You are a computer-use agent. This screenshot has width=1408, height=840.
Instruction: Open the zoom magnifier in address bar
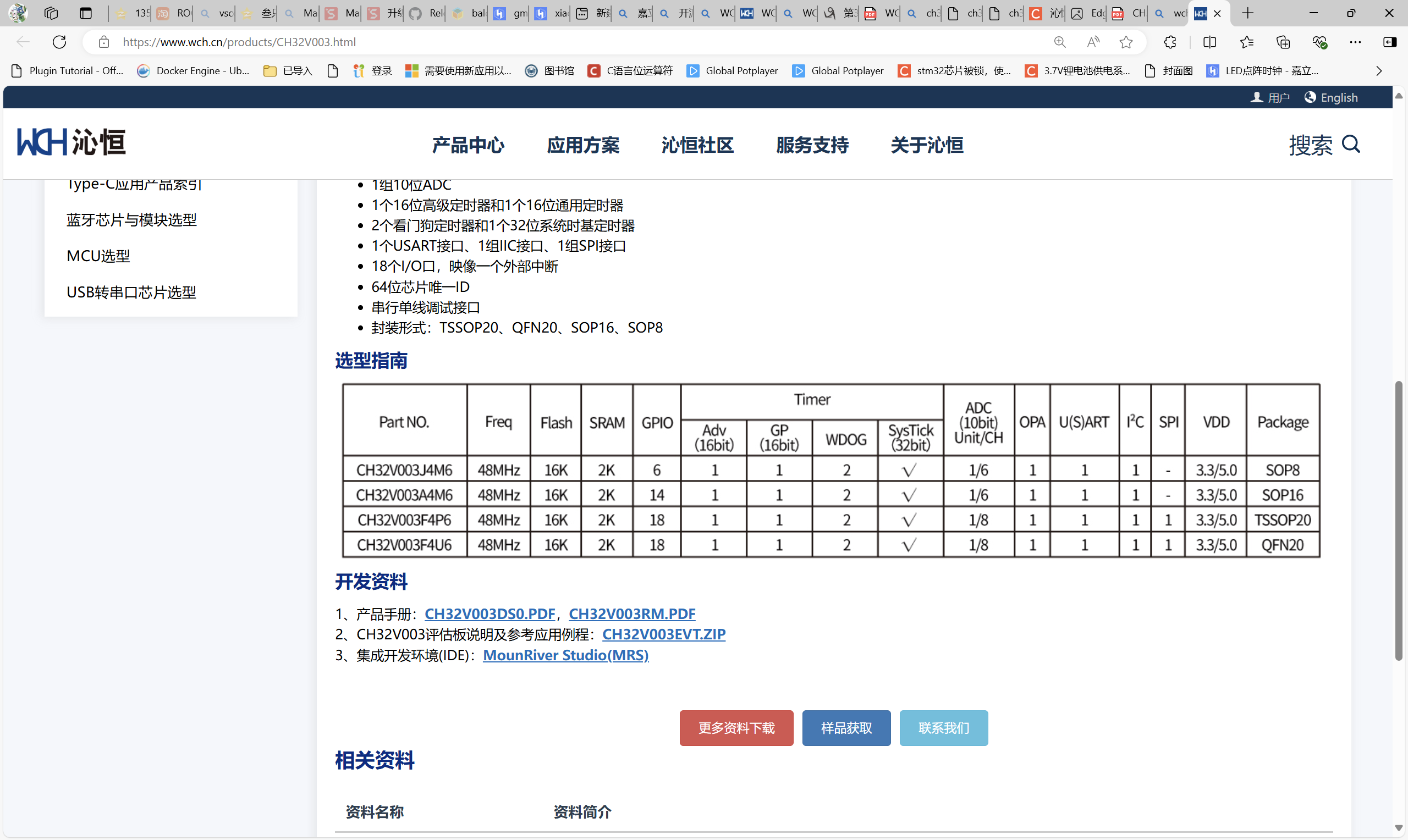click(1060, 42)
